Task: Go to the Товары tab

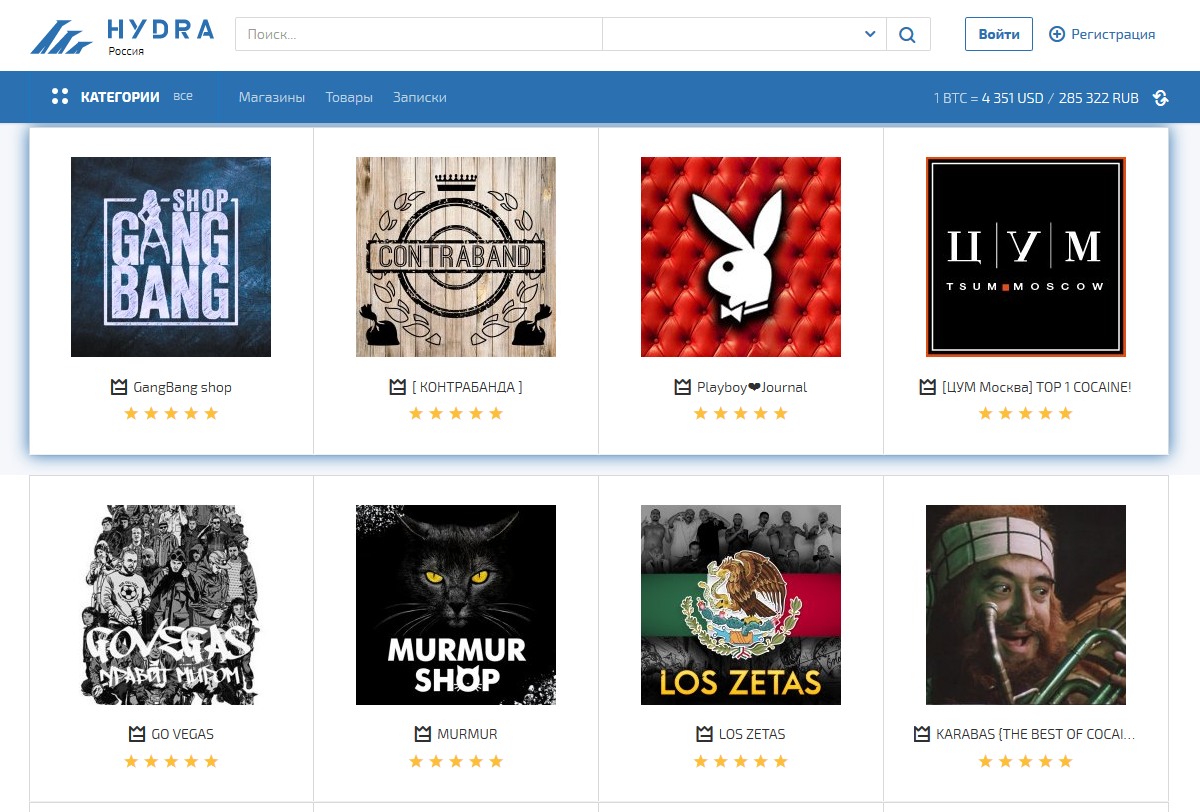Action: [349, 97]
